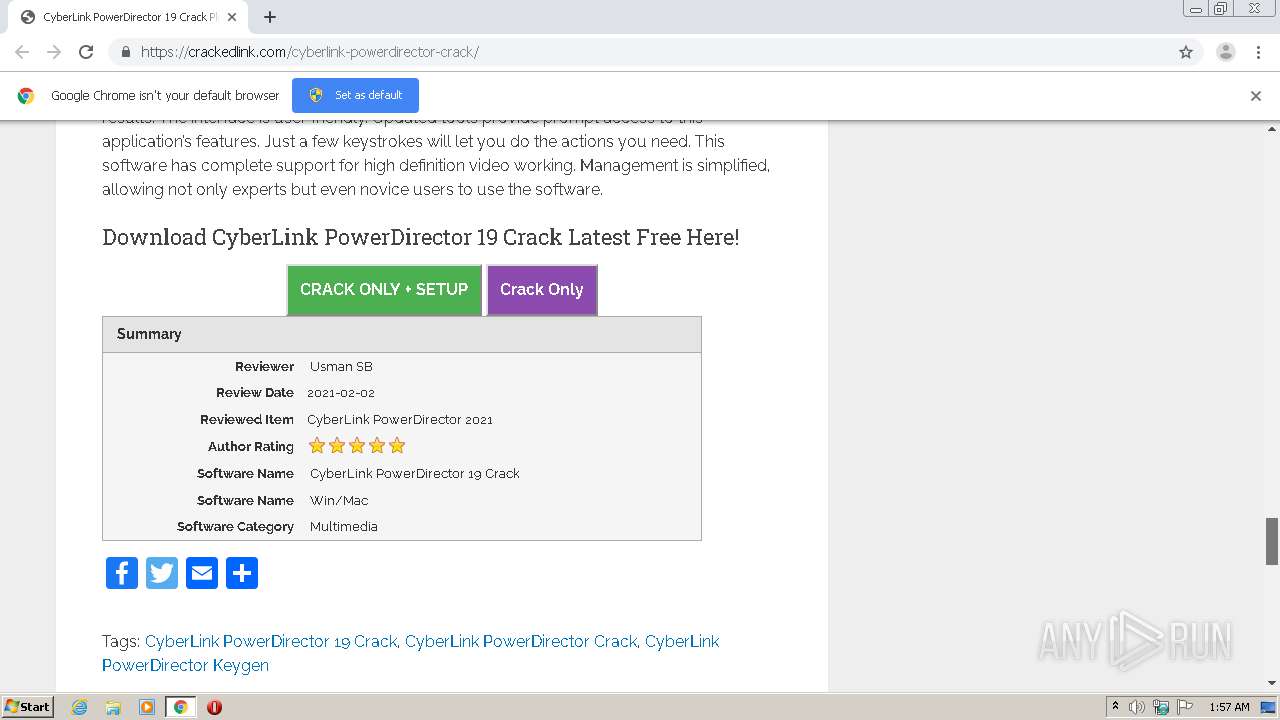The height and width of the screenshot is (720, 1280).
Task: Share the page on Facebook
Action: [122, 573]
